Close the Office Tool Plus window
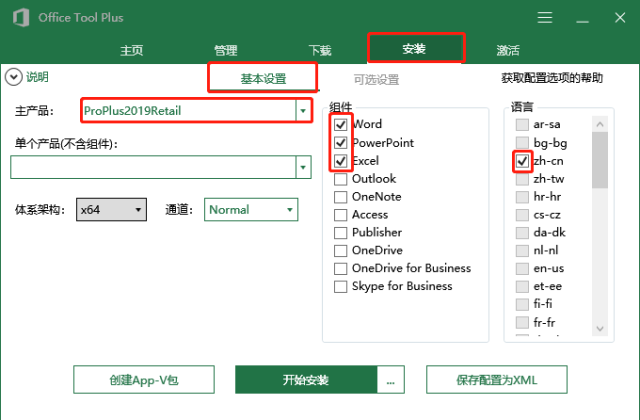The height and width of the screenshot is (420, 640). (x=620, y=18)
